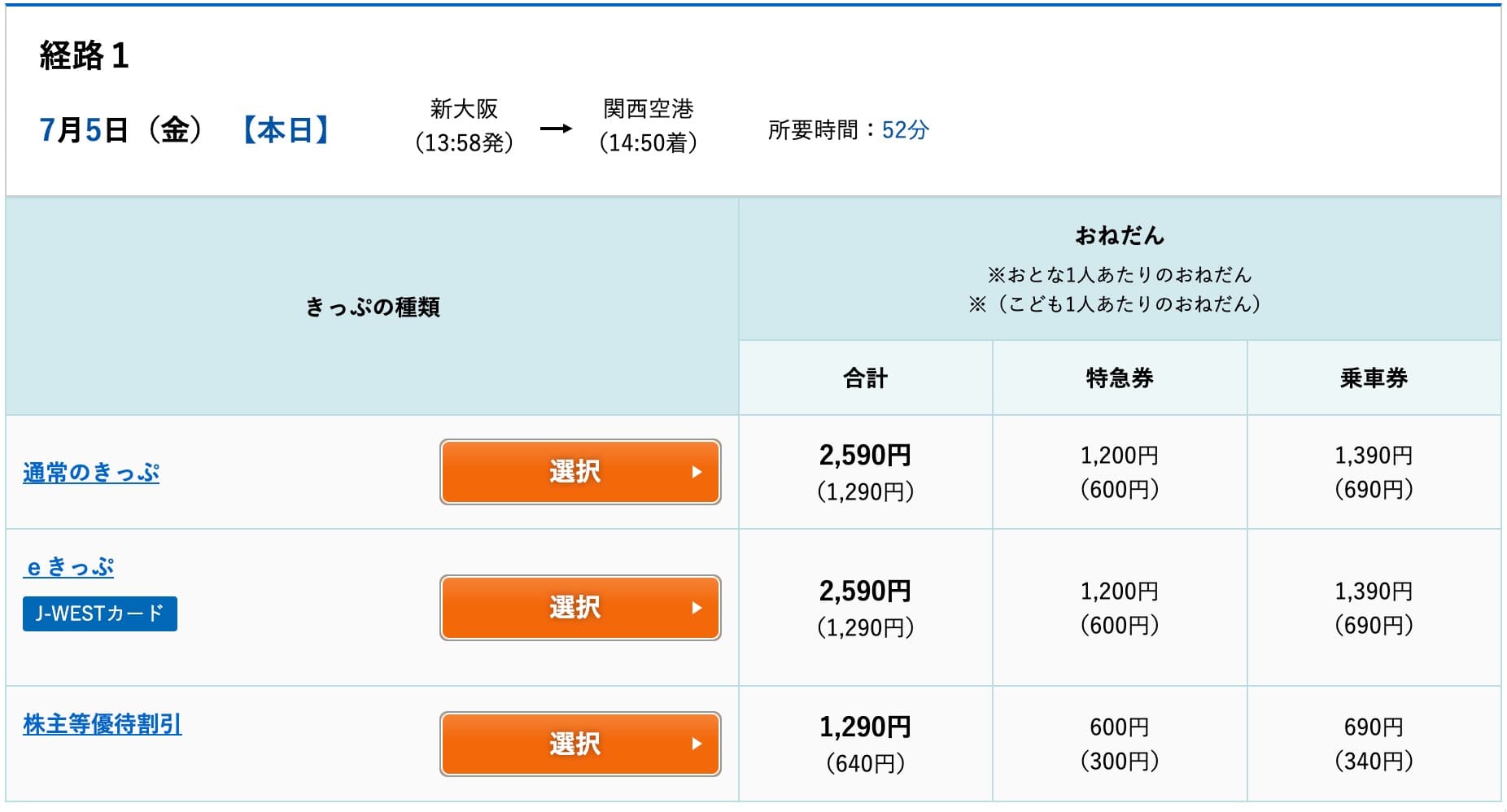This screenshot has width=1507, height=812.
Task: Click the (300円) child 特急券 price
Action: 1120,762
